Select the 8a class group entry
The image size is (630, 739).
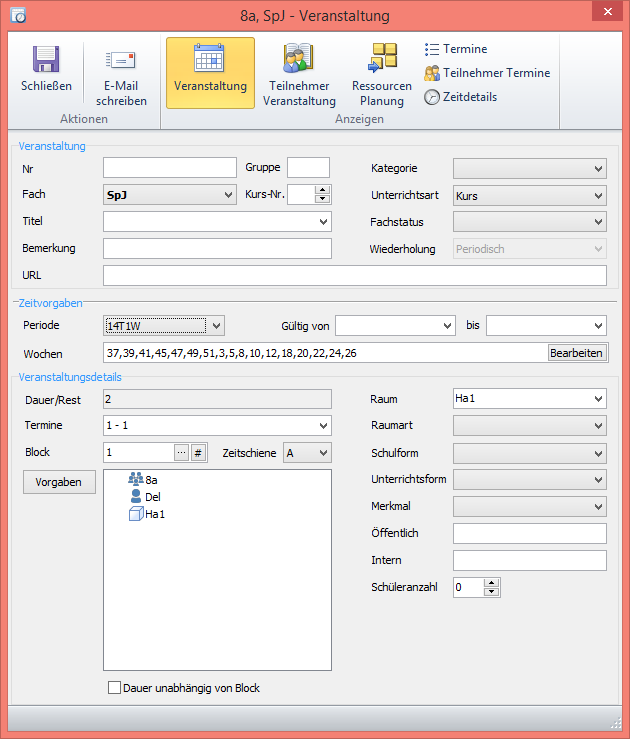click(x=143, y=480)
